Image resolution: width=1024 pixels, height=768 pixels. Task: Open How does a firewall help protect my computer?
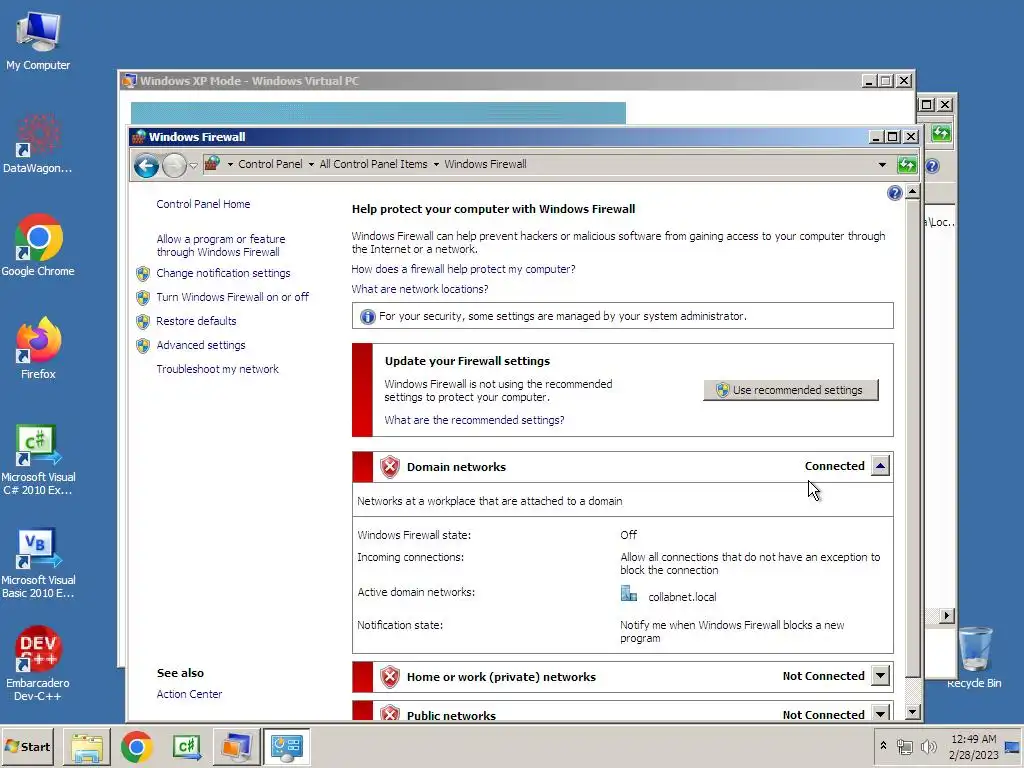(x=463, y=269)
